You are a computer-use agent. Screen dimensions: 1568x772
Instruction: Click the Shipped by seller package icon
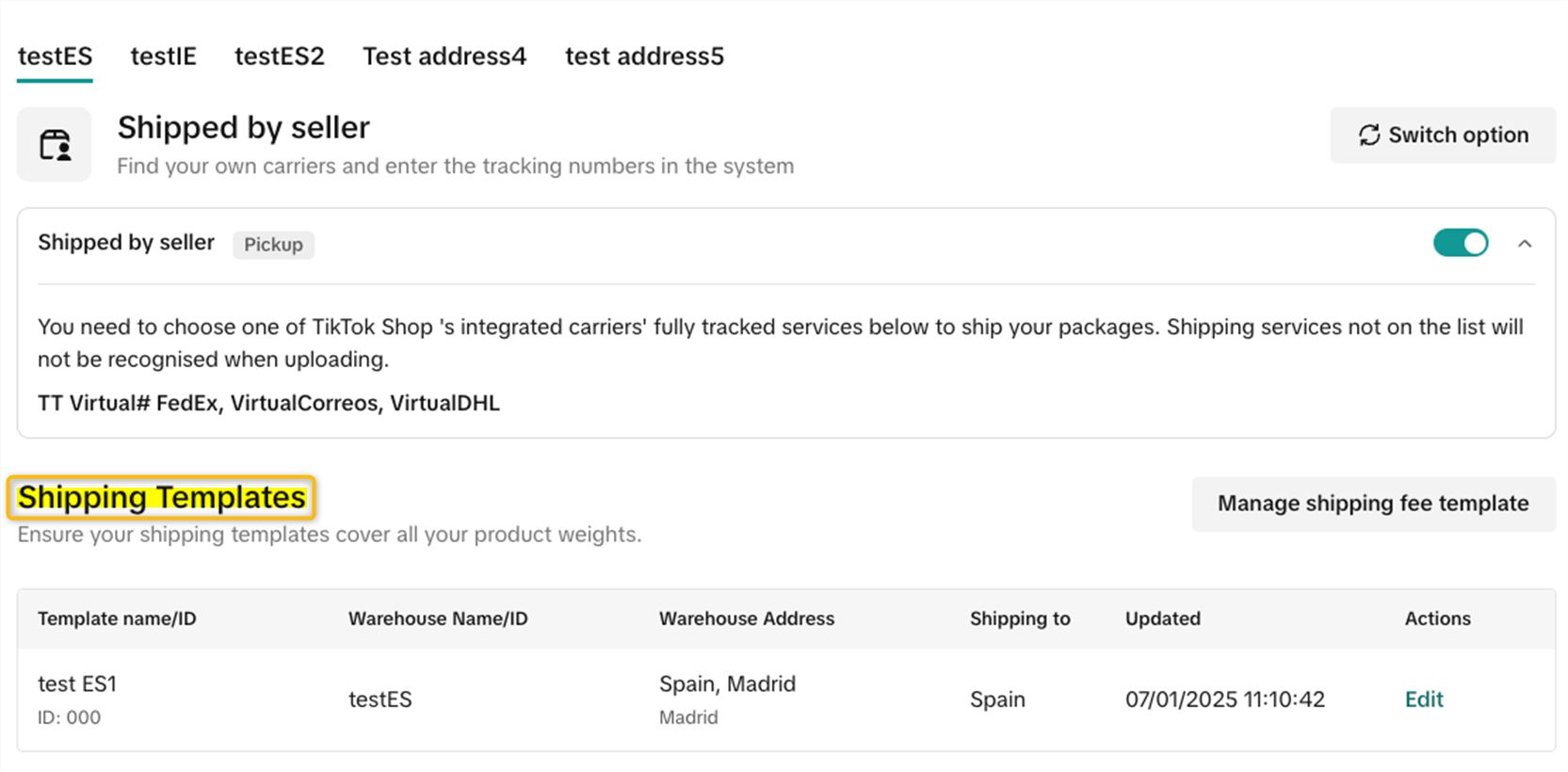[x=55, y=145]
